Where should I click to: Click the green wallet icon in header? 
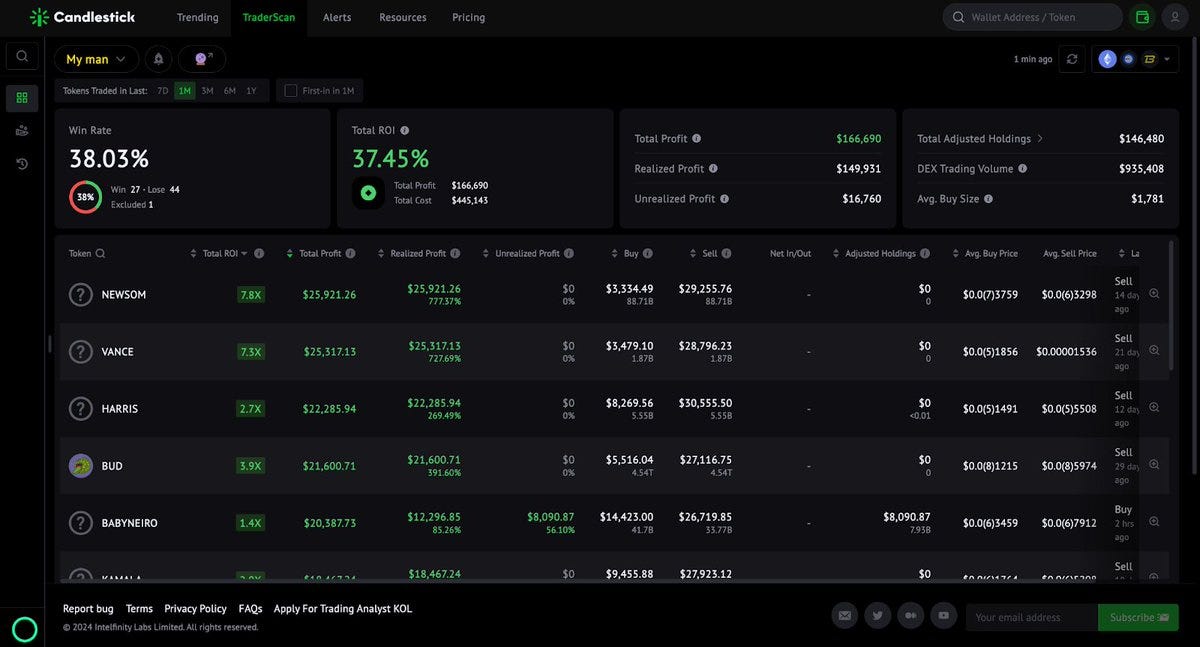[x=1142, y=17]
